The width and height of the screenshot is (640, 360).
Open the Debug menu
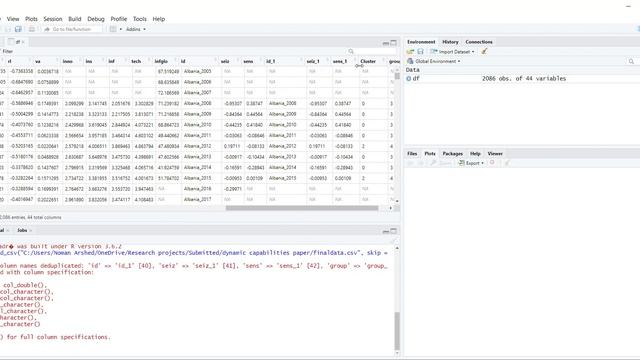coord(96,19)
